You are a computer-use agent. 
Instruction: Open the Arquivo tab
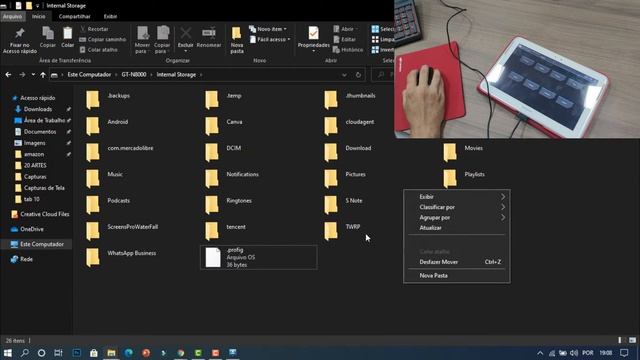(13, 16)
